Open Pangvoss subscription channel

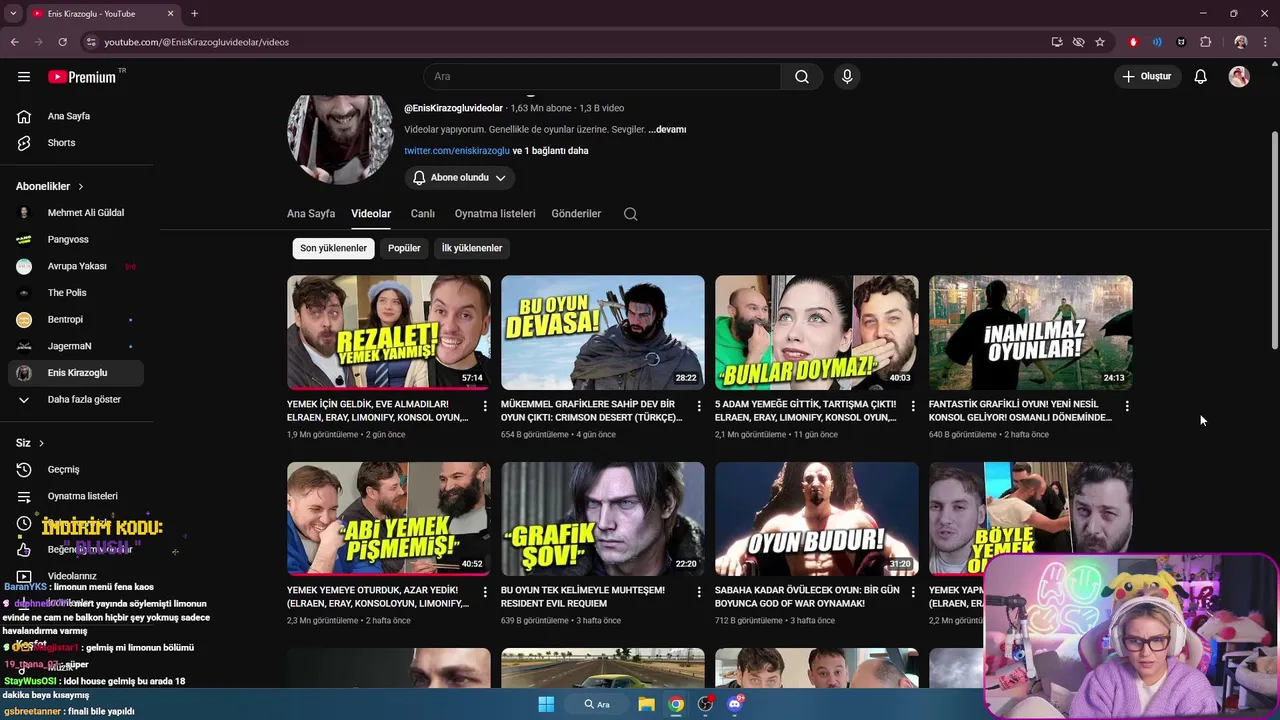point(76,240)
